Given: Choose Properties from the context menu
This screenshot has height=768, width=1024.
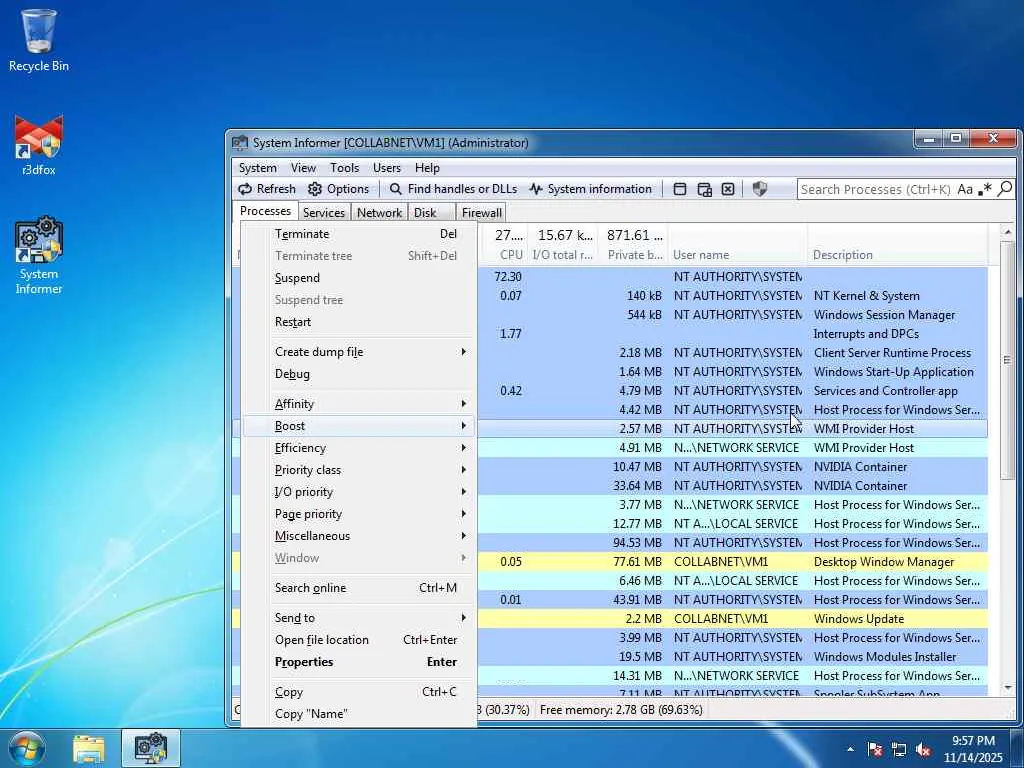Looking at the screenshot, I should (359, 662).
